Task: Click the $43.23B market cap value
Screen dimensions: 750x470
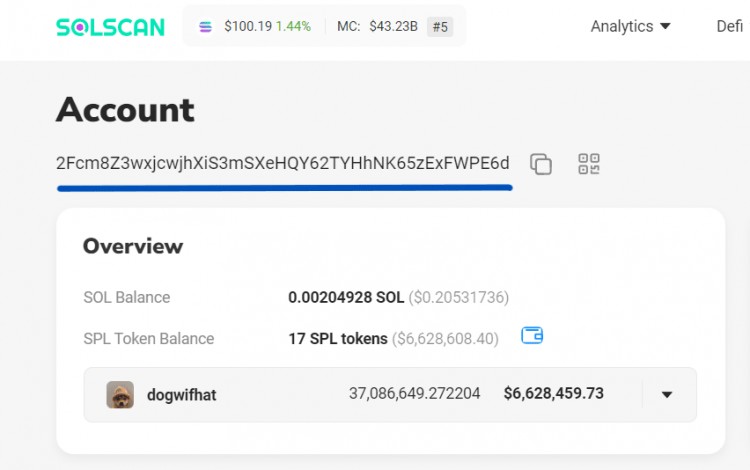Action: pyautogui.click(x=393, y=27)
